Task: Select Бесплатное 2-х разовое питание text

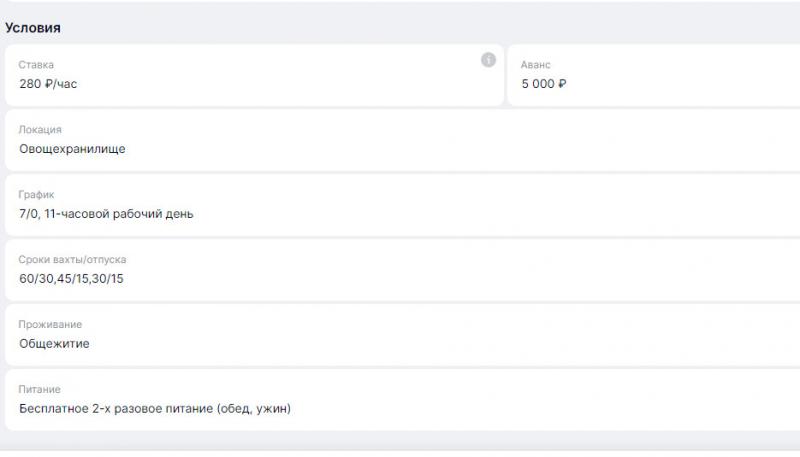Action: (116, 409)
